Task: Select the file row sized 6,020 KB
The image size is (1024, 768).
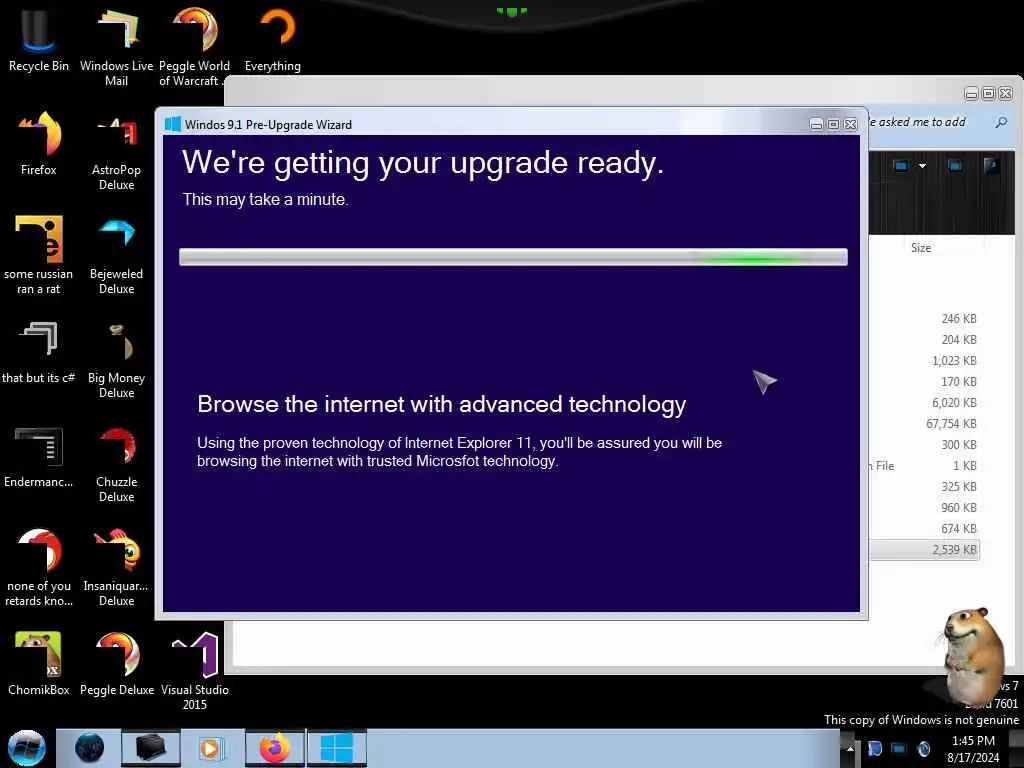Action: (x=923, y=402)
